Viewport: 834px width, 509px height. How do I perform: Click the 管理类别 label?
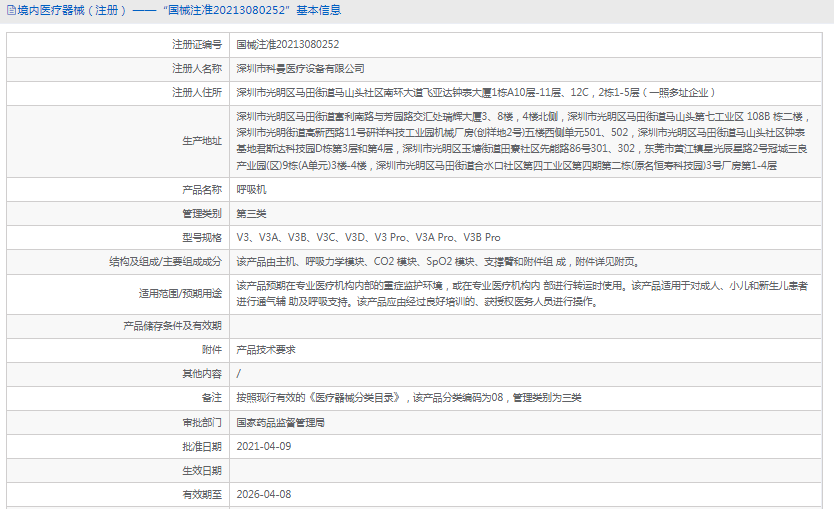pos(202,214)
